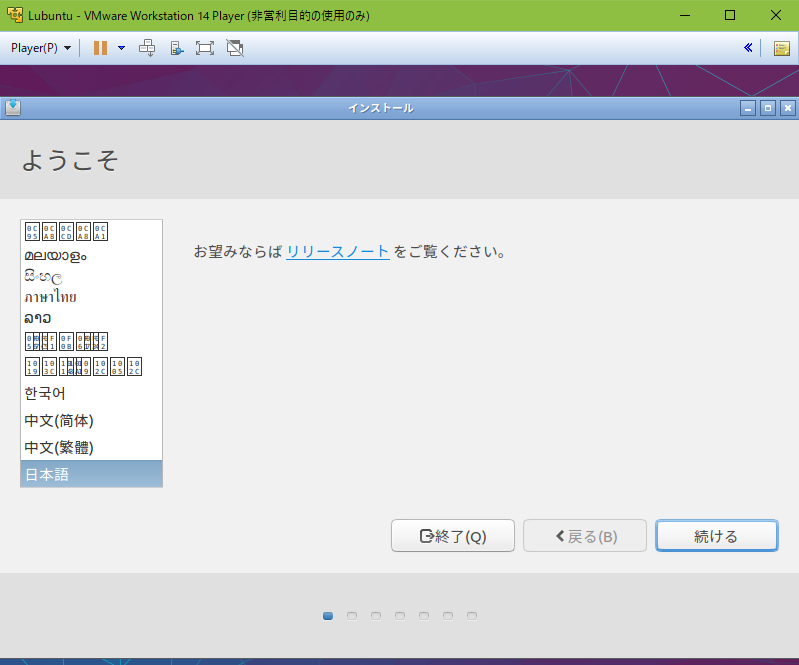
Task: Select the topmost unrendered-glyph language entry
Action: coord(92,232)
